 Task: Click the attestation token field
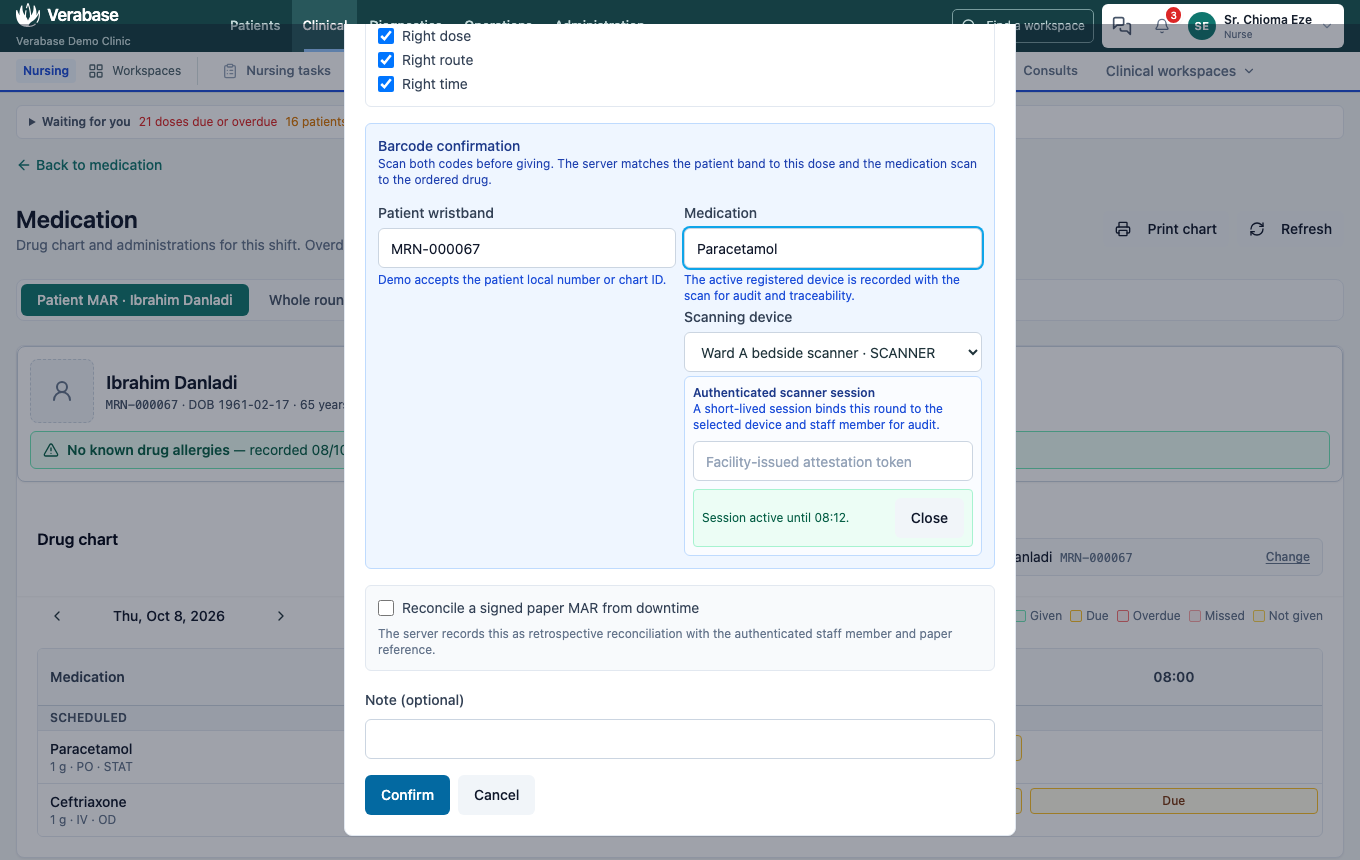(x=833, y=461)
